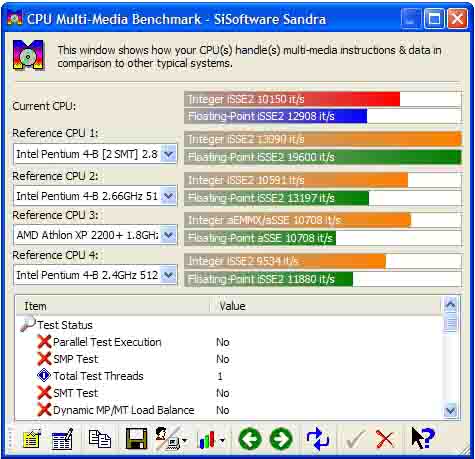
Task: Click the Integer iSSE2 9534 it/s bar
Action: coord(285,261)
